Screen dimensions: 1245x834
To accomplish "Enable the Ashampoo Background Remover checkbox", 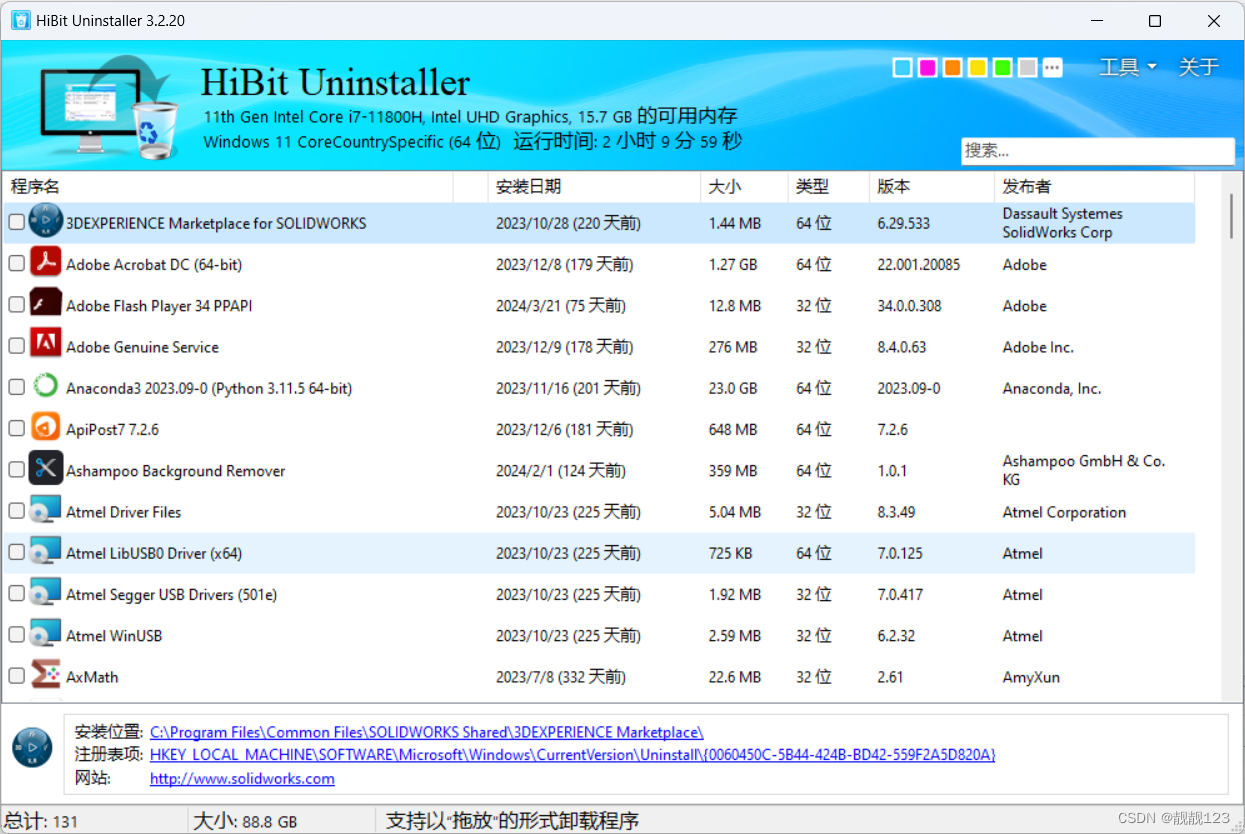I will point(16,470).
